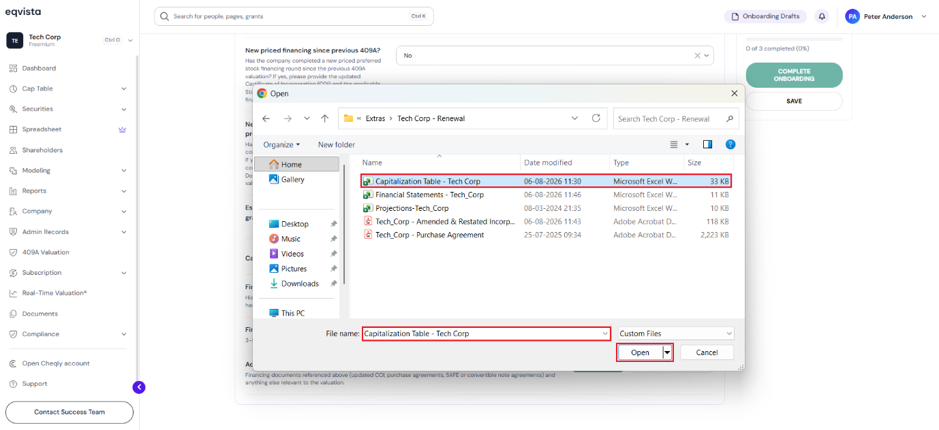Viewport: 939px width, 430px height.
Task: Open Cheqly account link
Action: pos(55,364)
